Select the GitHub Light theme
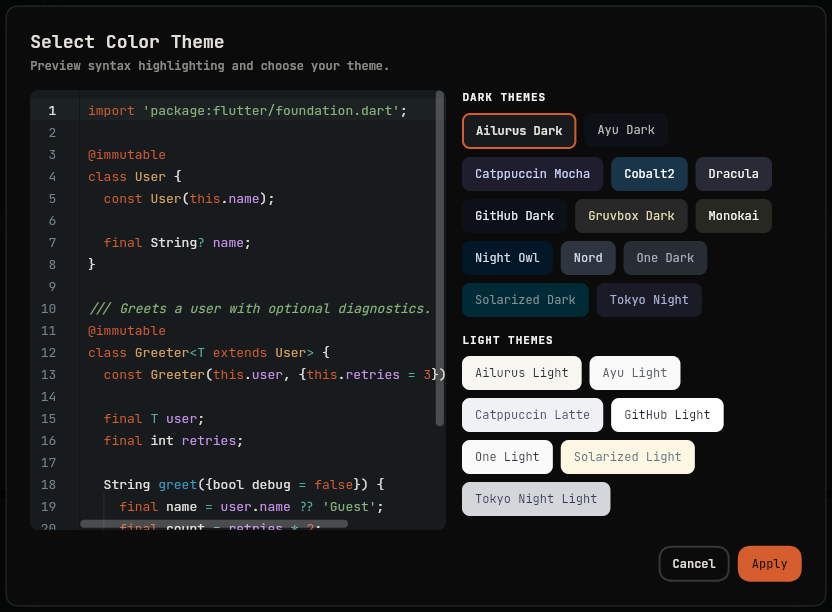 tap(667, 415)
